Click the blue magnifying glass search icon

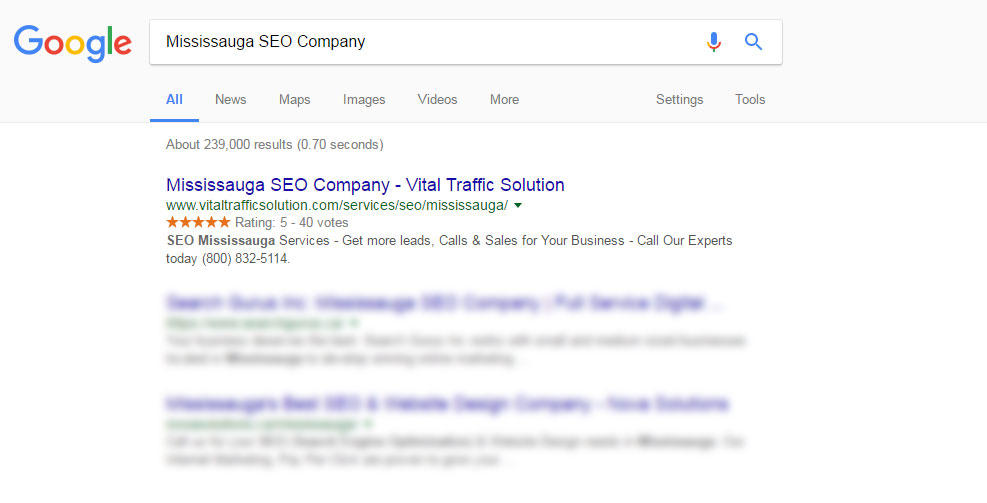tap(753, 42)
